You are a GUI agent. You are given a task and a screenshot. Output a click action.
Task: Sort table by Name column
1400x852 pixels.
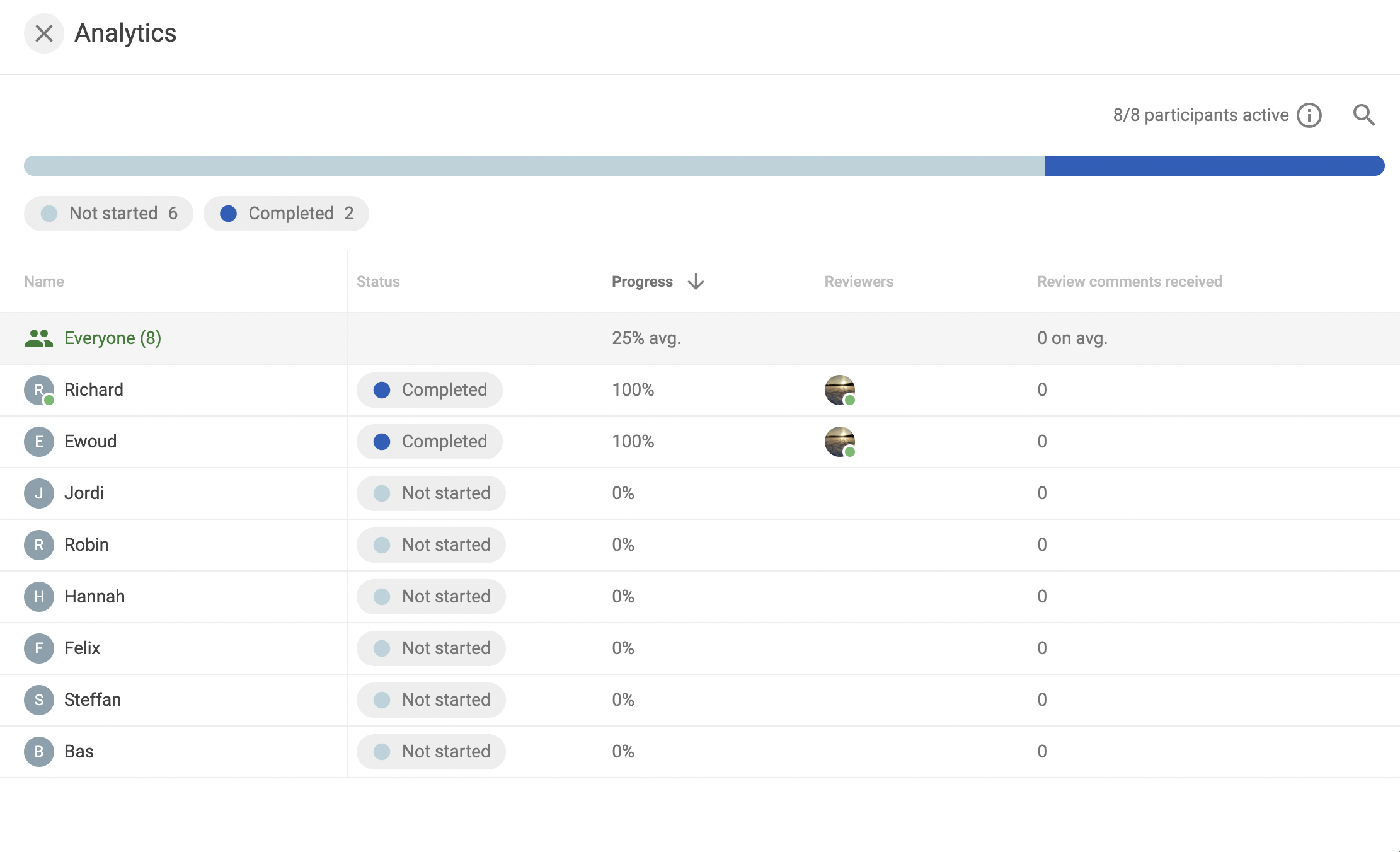(x=44, y=282)
